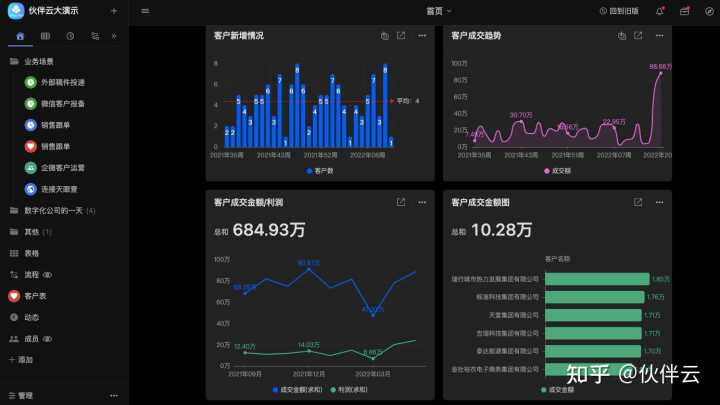720x405 pixels.
Task: Open the first green clock-icon item under 业务场景
Action: pos(54,82)
